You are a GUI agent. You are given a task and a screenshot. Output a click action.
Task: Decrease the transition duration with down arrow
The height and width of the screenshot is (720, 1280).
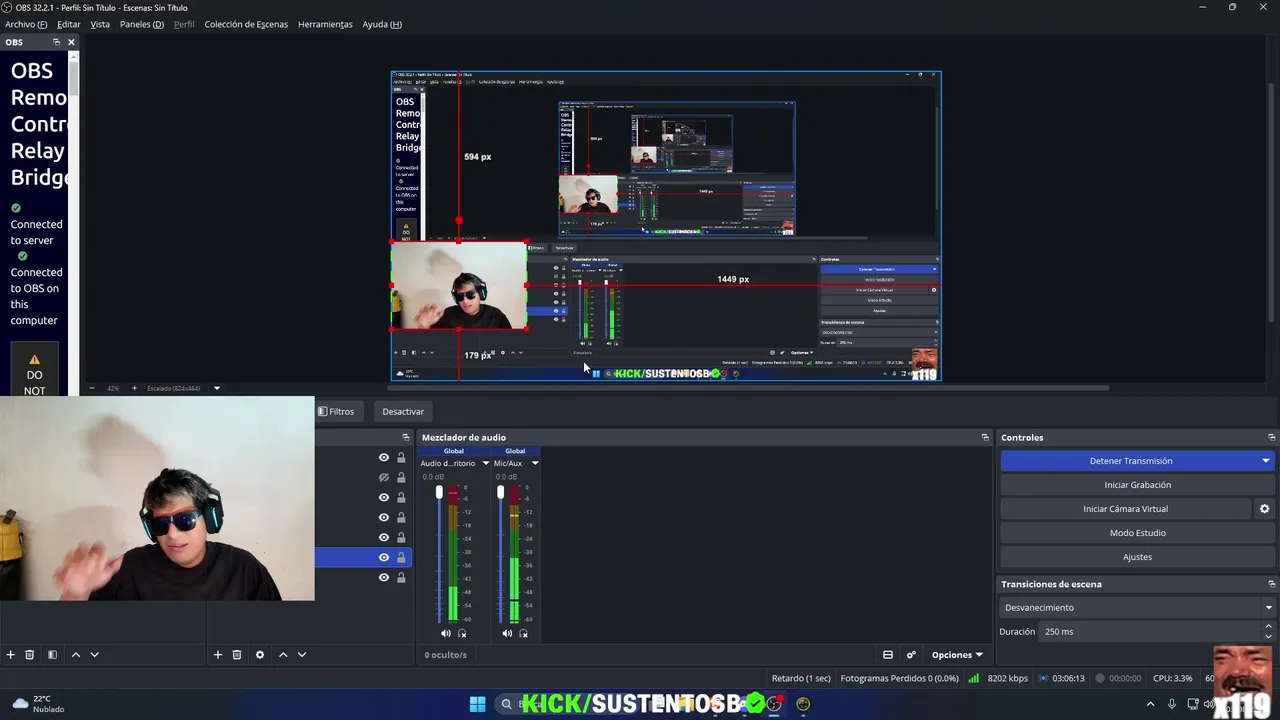1268,636
